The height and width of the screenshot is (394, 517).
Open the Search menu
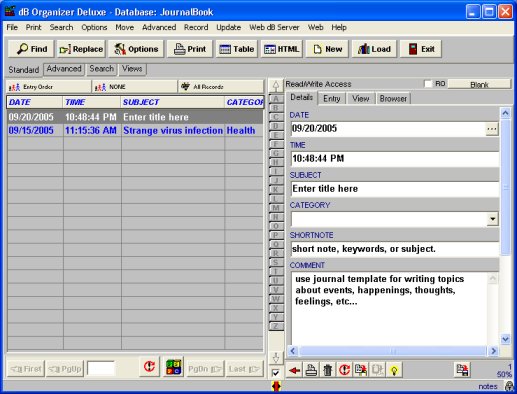coord(61,27)
